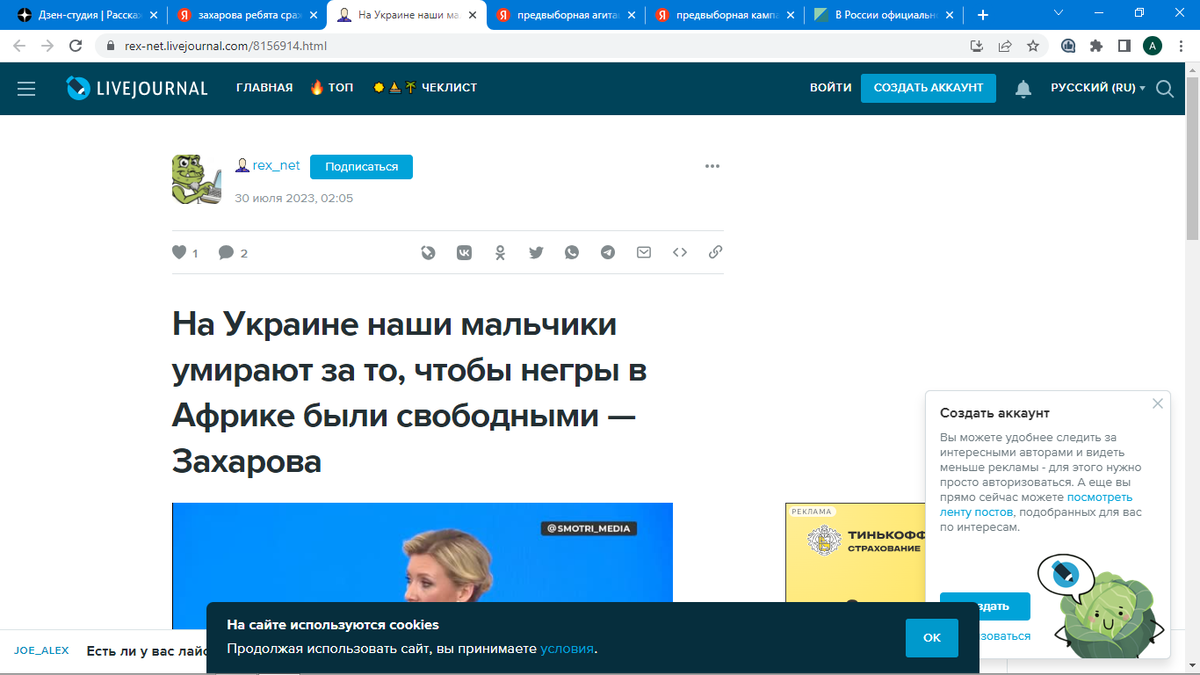Click rex_net user avatar frog image
This screenshot has width=1200, height=675.
[196, 180]
